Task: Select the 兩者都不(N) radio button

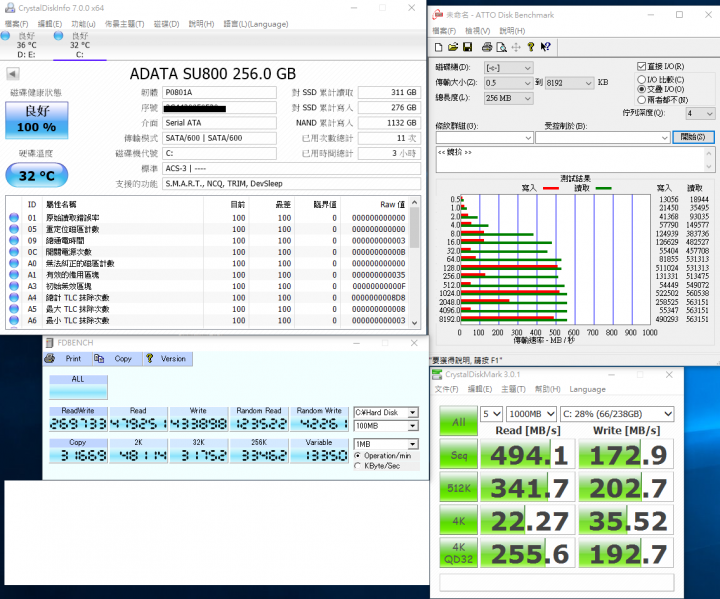Action: 641,100
